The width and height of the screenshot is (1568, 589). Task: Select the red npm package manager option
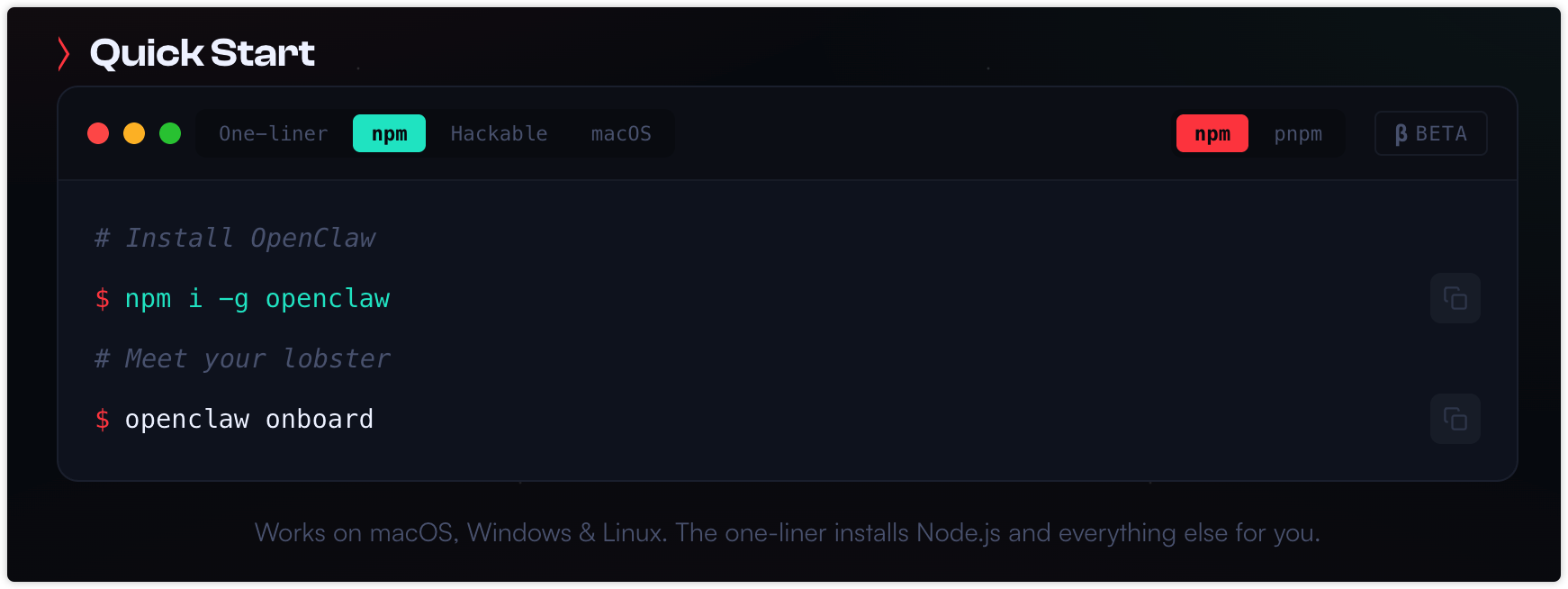coord(1212,133)
